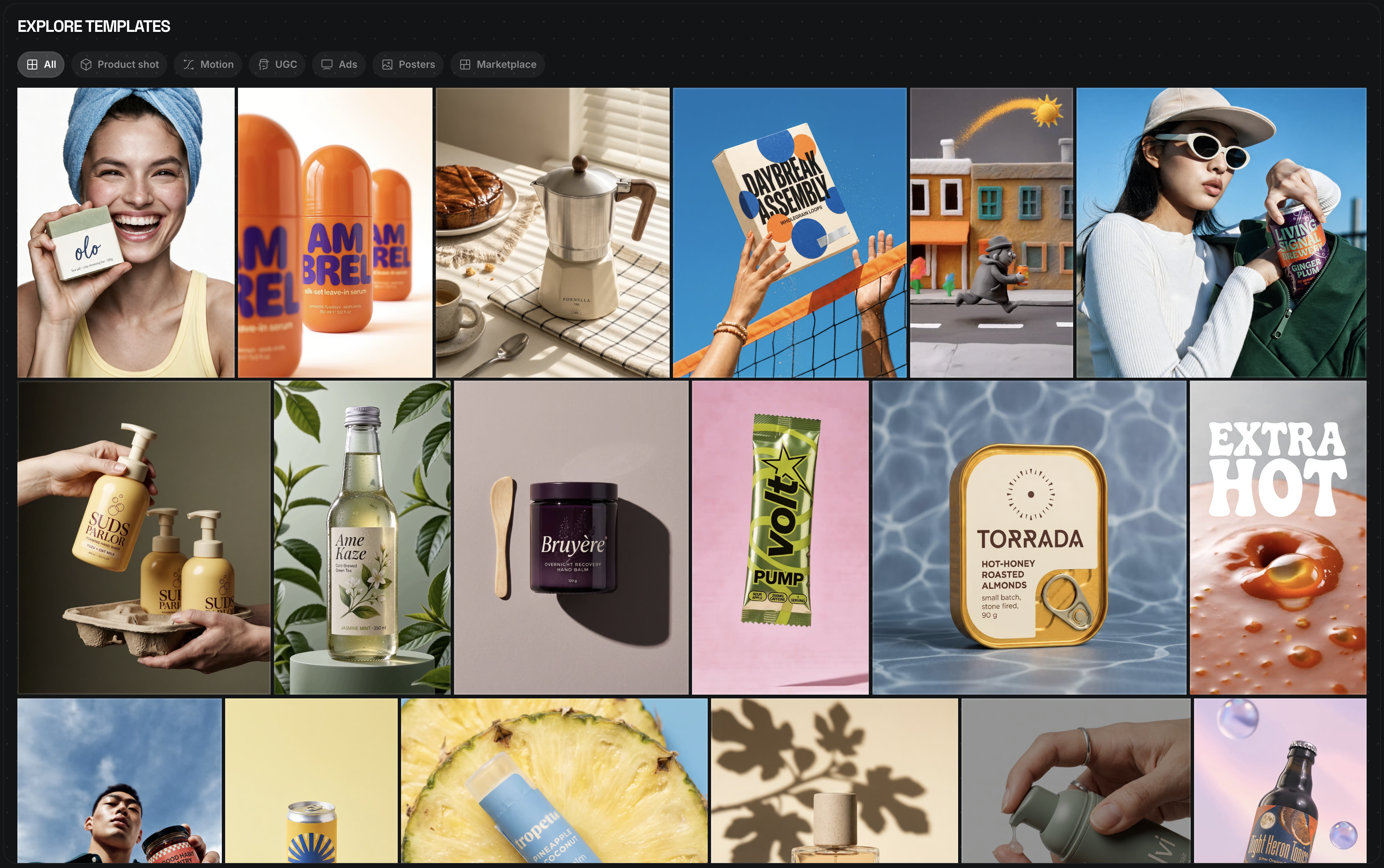Choose the Extra Hot poster template
The height and width of the screenshot is (868, 1384).
pyautogui.click(x=1278, y=538)
